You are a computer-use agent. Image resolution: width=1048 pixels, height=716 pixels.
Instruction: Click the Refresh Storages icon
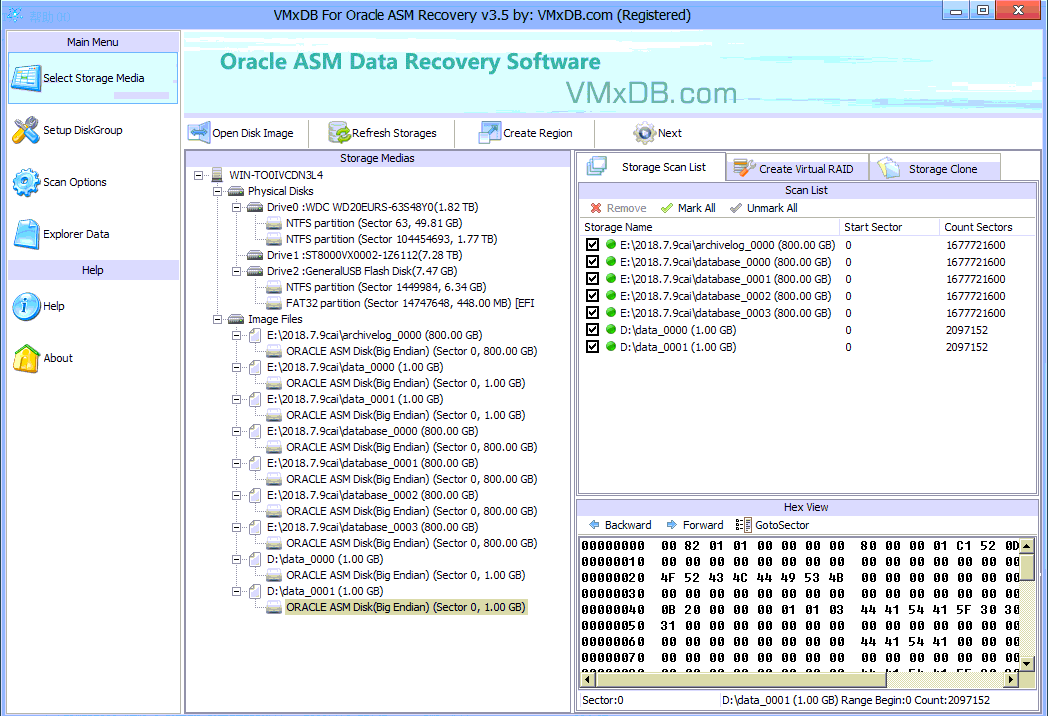[340, 132]
